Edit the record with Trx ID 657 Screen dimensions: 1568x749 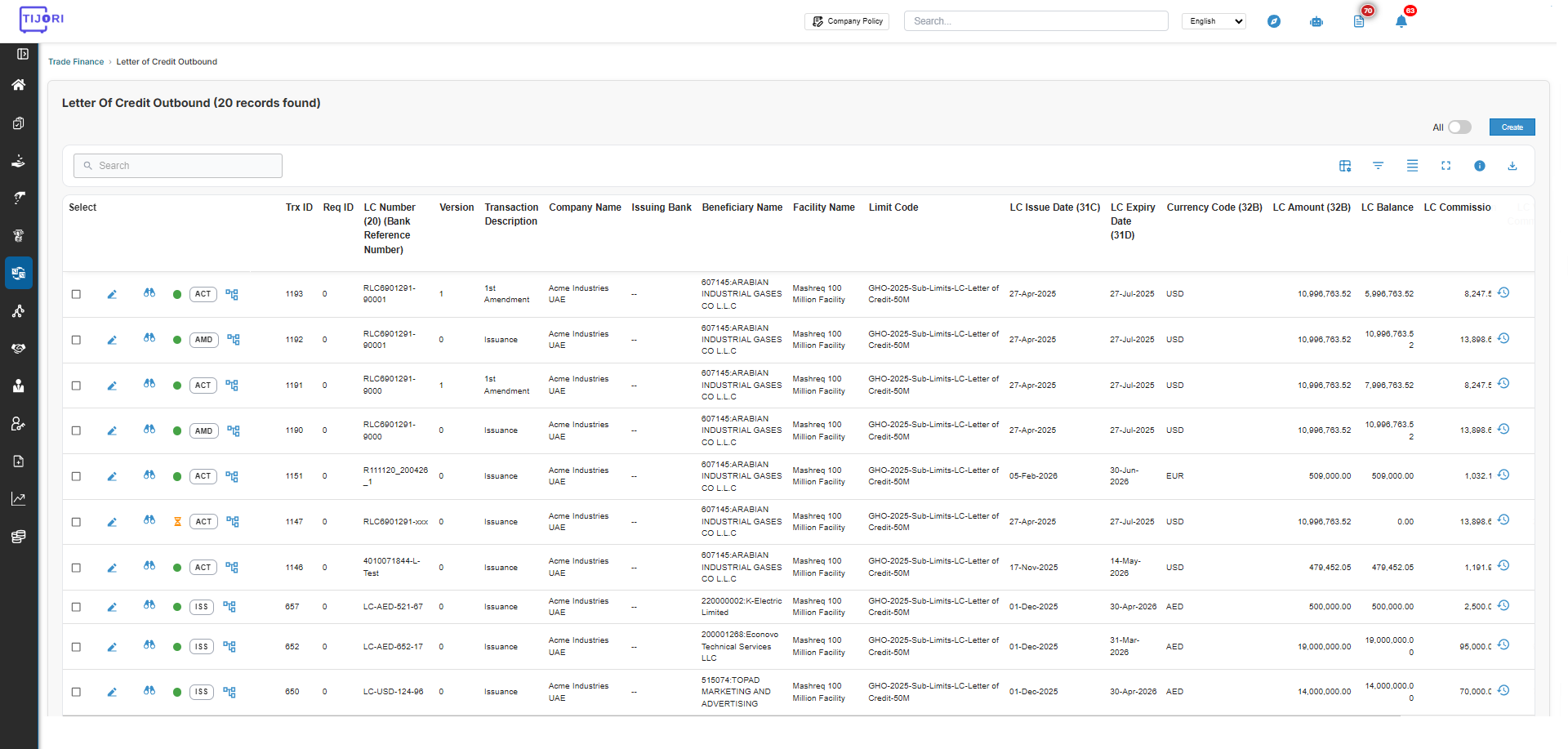[112, 607]
